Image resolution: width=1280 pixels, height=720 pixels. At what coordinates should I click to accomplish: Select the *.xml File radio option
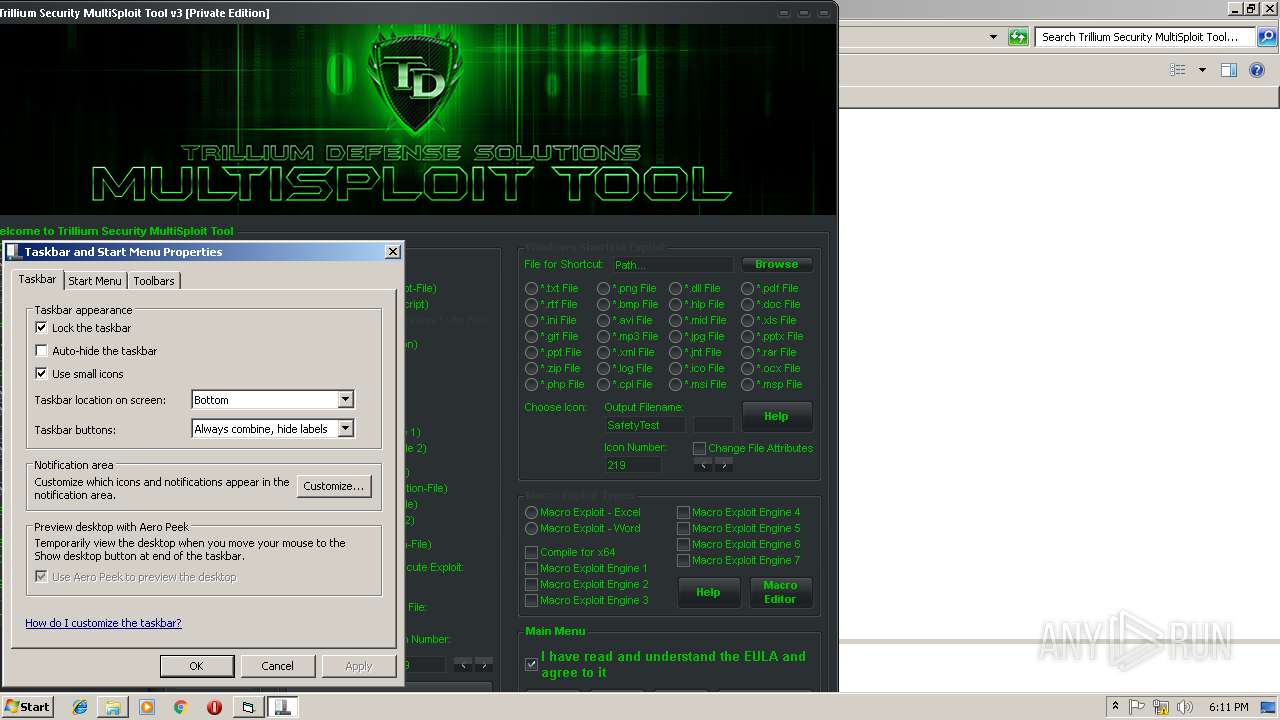pos(603,352)
